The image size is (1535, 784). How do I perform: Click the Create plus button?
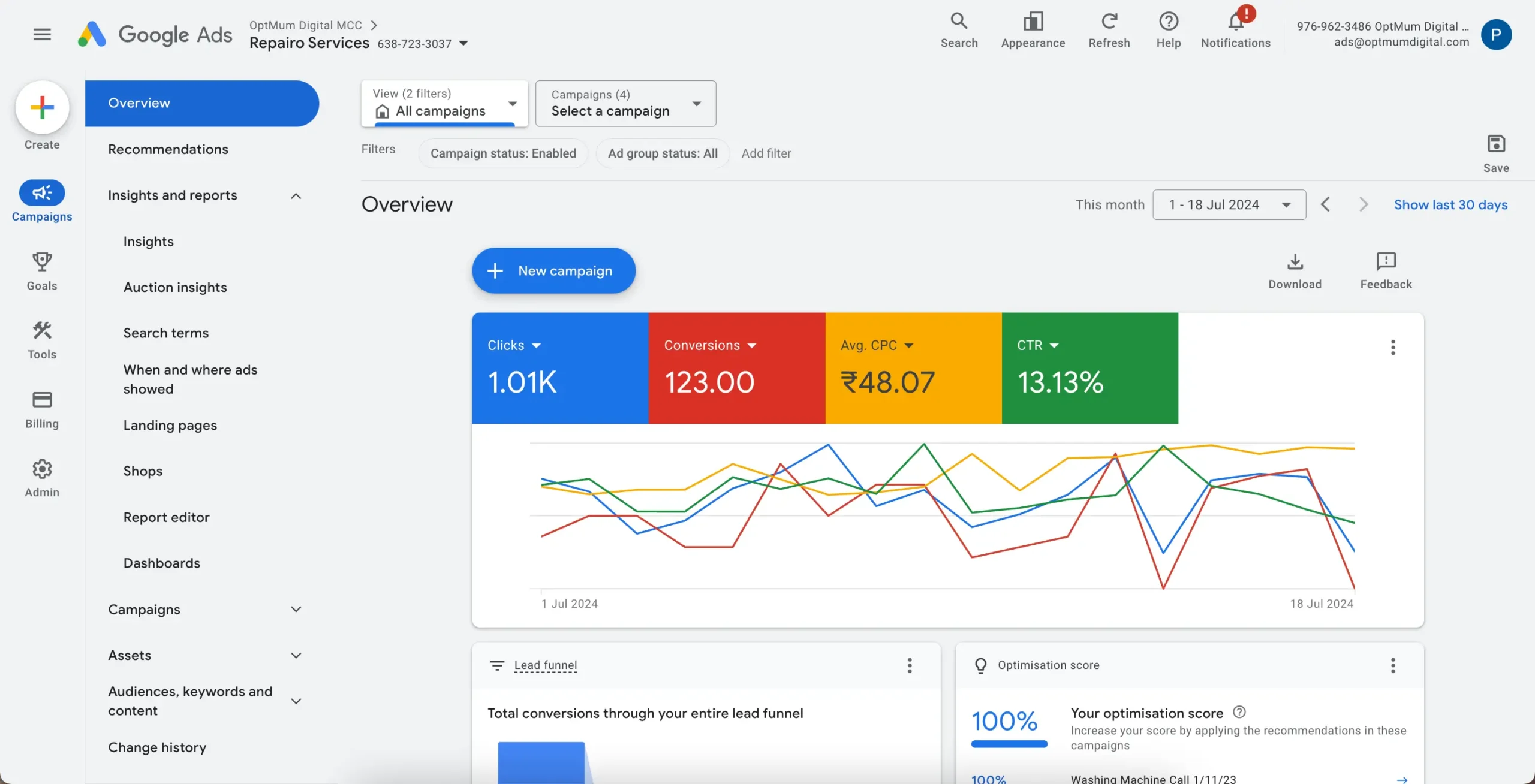click(42, 107)
